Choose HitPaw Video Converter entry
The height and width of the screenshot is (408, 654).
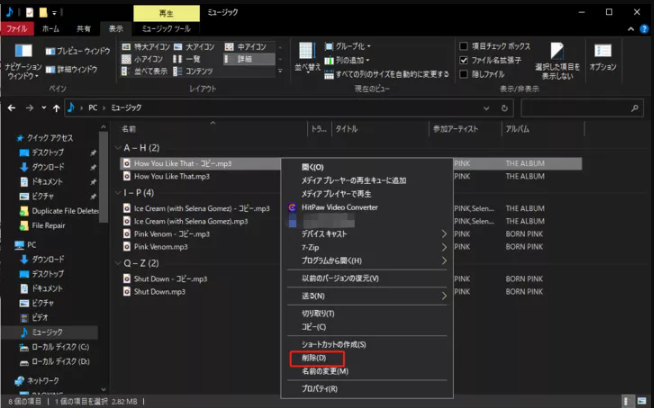(340, 207)
